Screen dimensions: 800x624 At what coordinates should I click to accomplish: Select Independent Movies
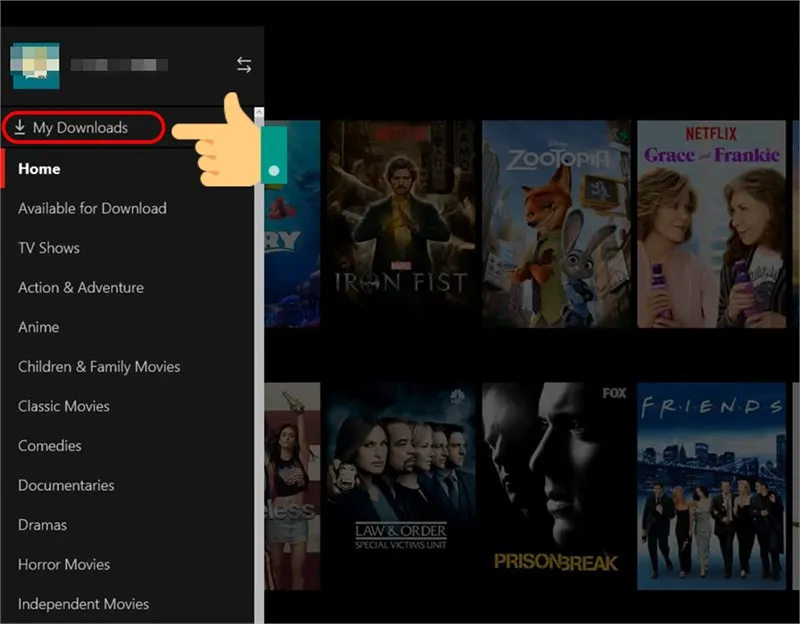tap(84, 603)
